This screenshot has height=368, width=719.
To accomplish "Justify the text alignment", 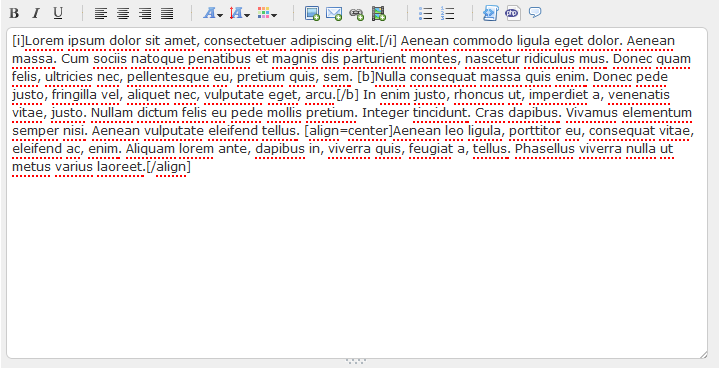I will [167, 13].
